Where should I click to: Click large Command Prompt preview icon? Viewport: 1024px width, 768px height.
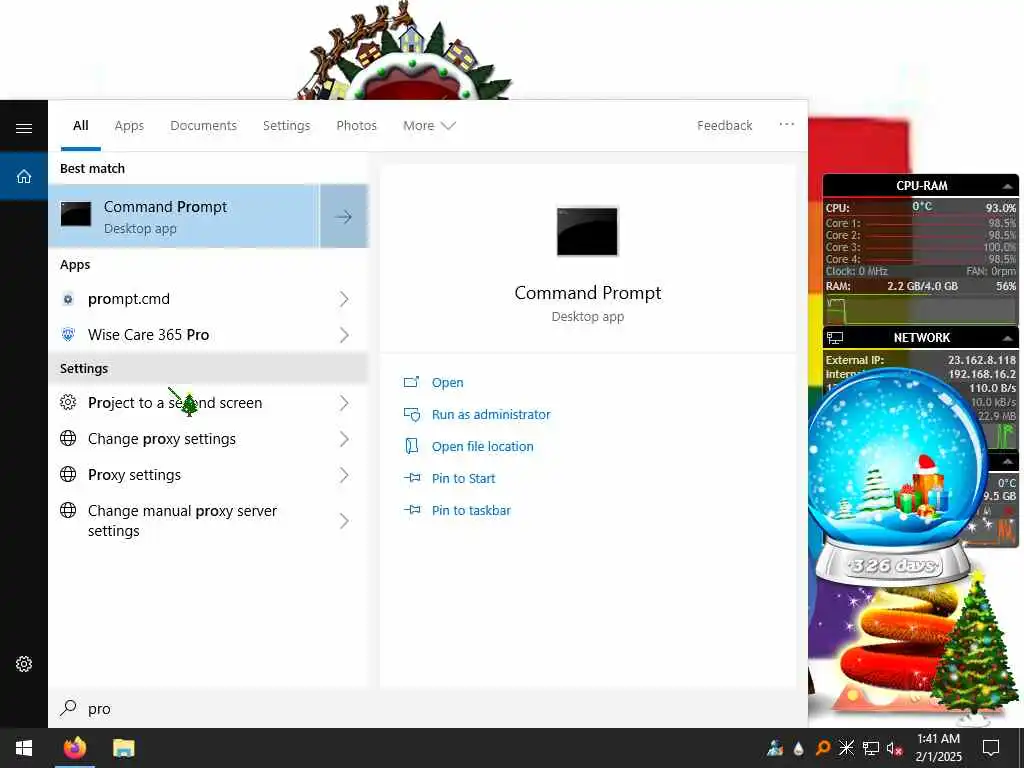[587, 232]
